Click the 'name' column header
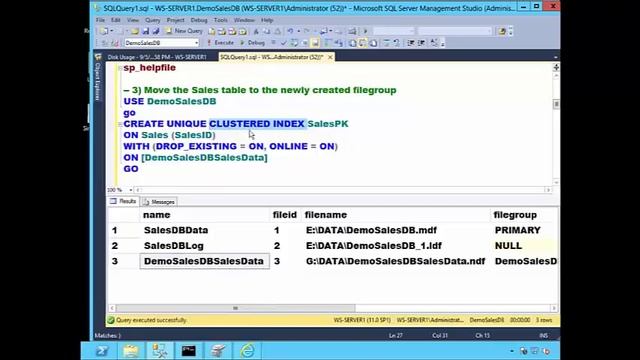Viewport: 640px width, 360px height. click(x=204, y=215)
